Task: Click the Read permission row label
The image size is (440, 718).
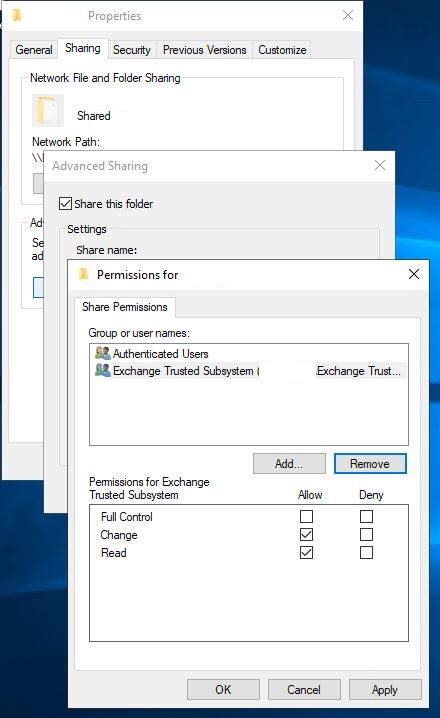Action: click(114, 553)
